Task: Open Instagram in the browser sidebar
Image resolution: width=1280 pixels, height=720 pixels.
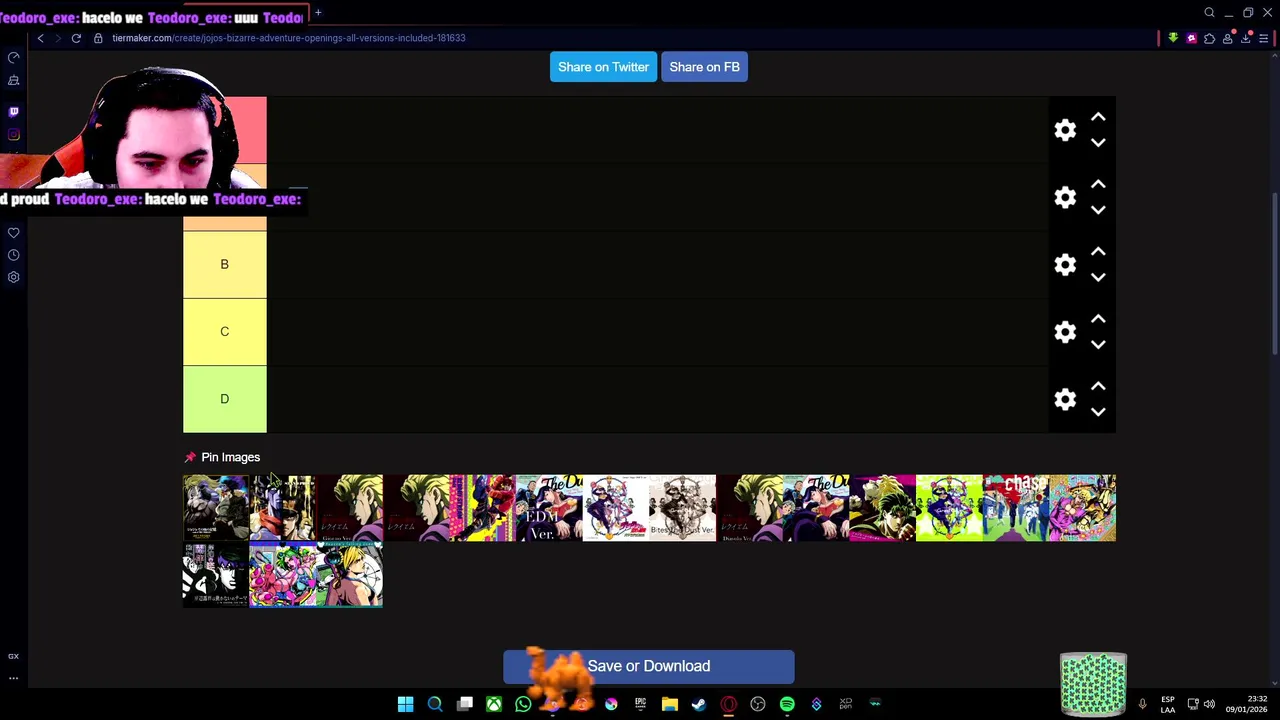Action: (x=14, y=135)
